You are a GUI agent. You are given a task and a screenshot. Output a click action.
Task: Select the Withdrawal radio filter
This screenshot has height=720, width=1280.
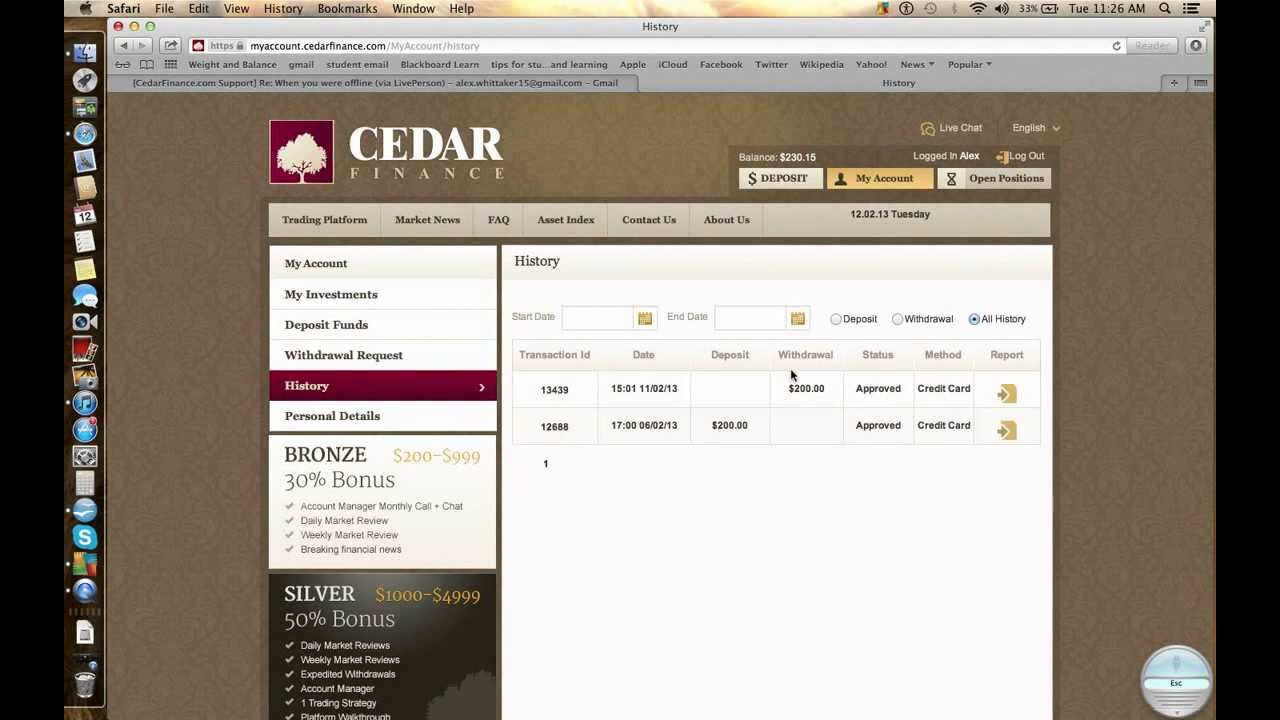897,319
